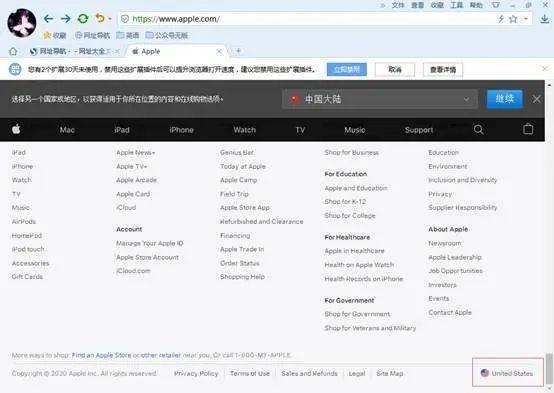Open the Privacy Policy footer link
554x393 pixels.
(x=196, y=373)
